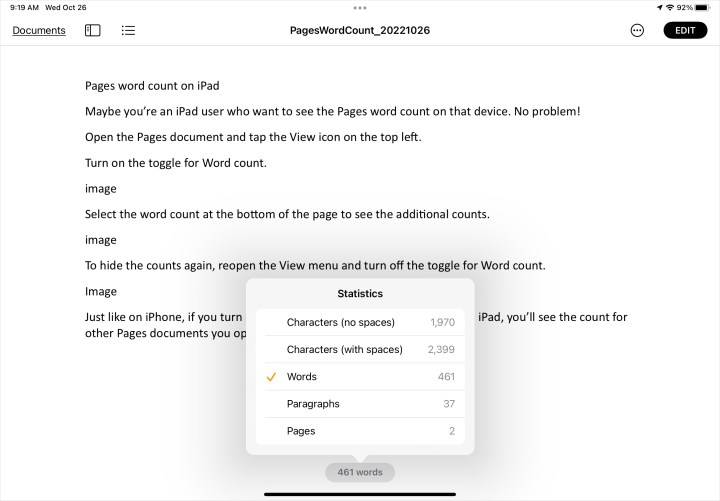The height and width of the screenshot is (501, 720).
Task: Select Characters (with spaces) statistic
Action: click(360, 349)
